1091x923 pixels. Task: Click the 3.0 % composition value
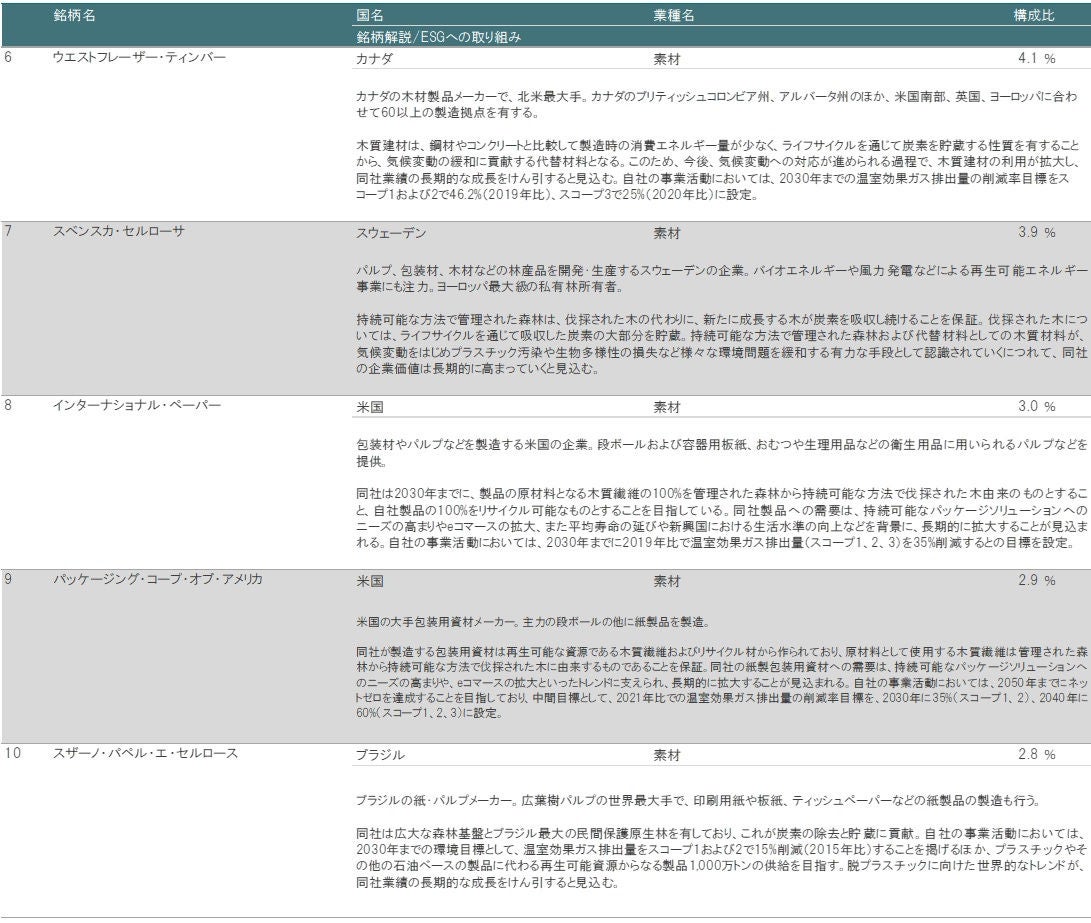click(x=1036, y=407)
